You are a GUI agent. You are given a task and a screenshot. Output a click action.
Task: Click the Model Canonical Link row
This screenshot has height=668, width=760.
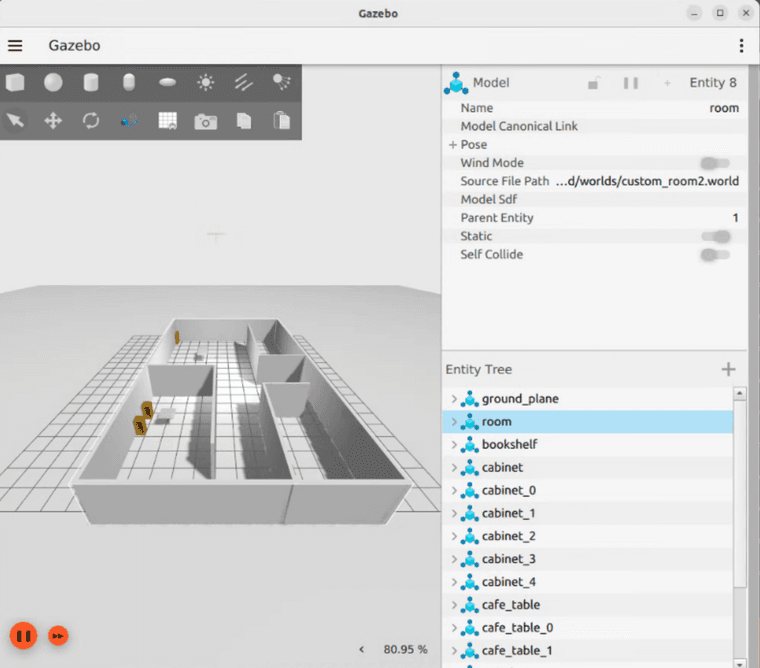[595, 126]
